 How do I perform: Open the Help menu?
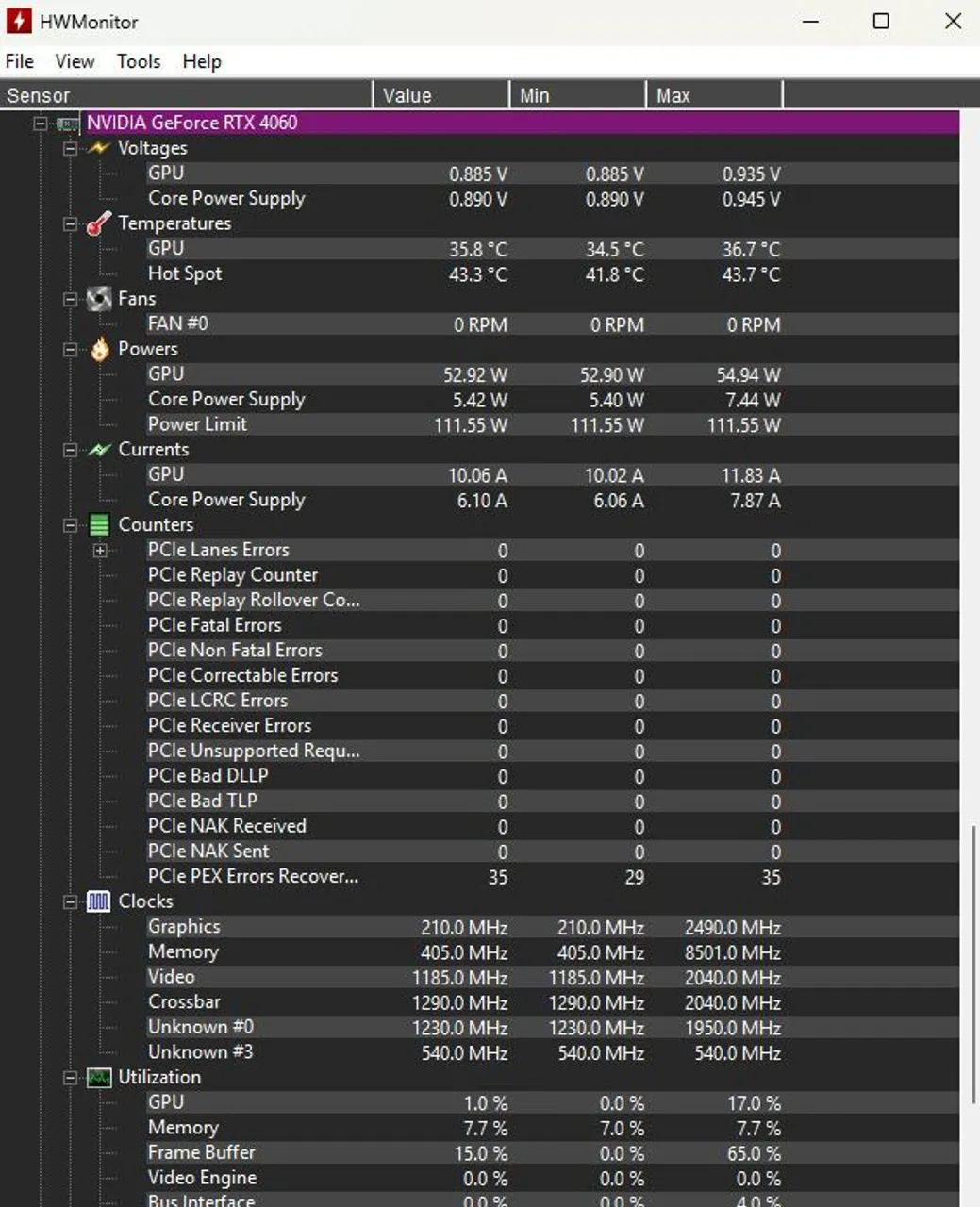coord(202,61)
